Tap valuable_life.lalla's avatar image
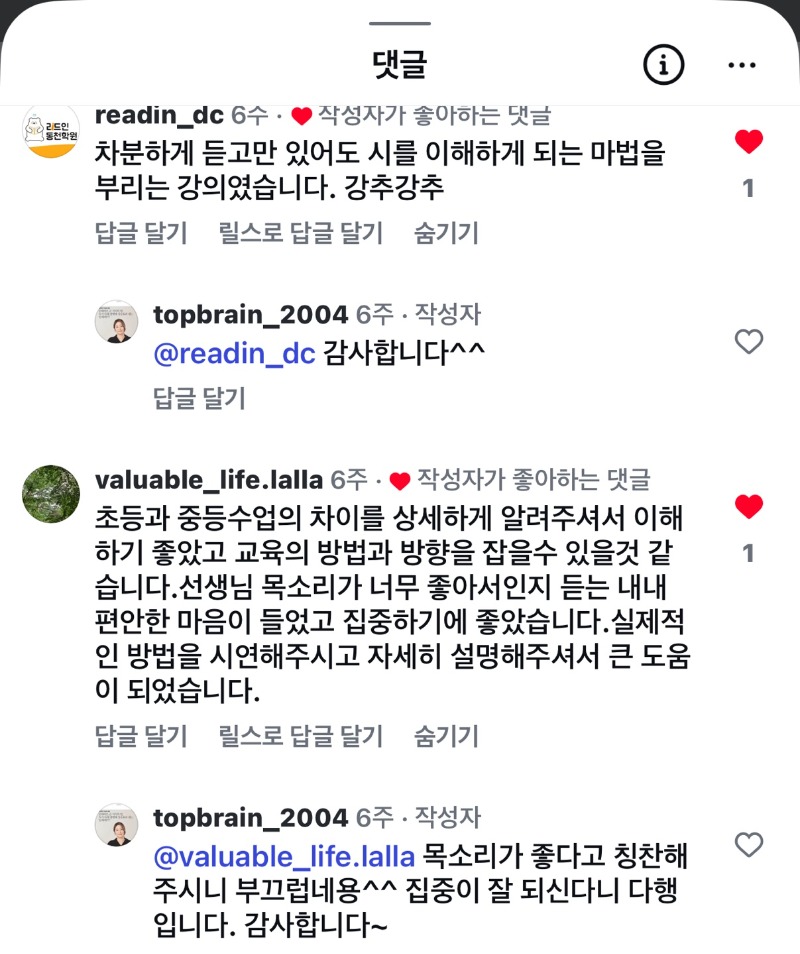The height and width of the screenshot is (954, 800). pyautogui.click(x=51, y=494)
